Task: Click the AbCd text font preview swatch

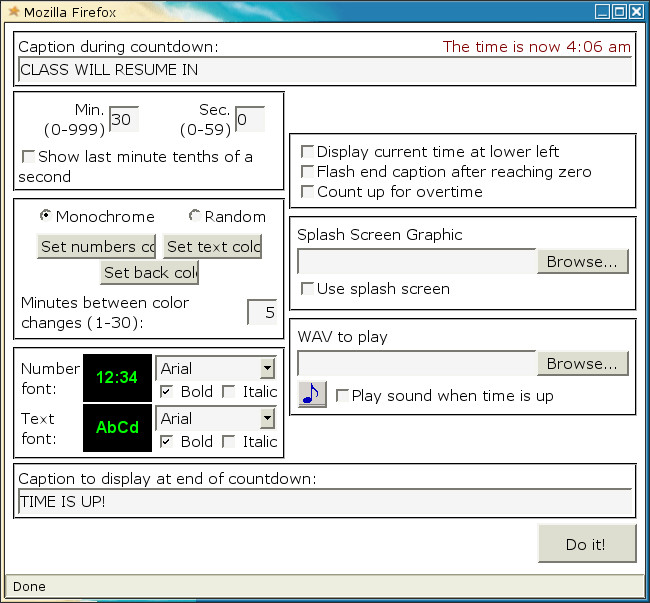Action: [117, 428]
